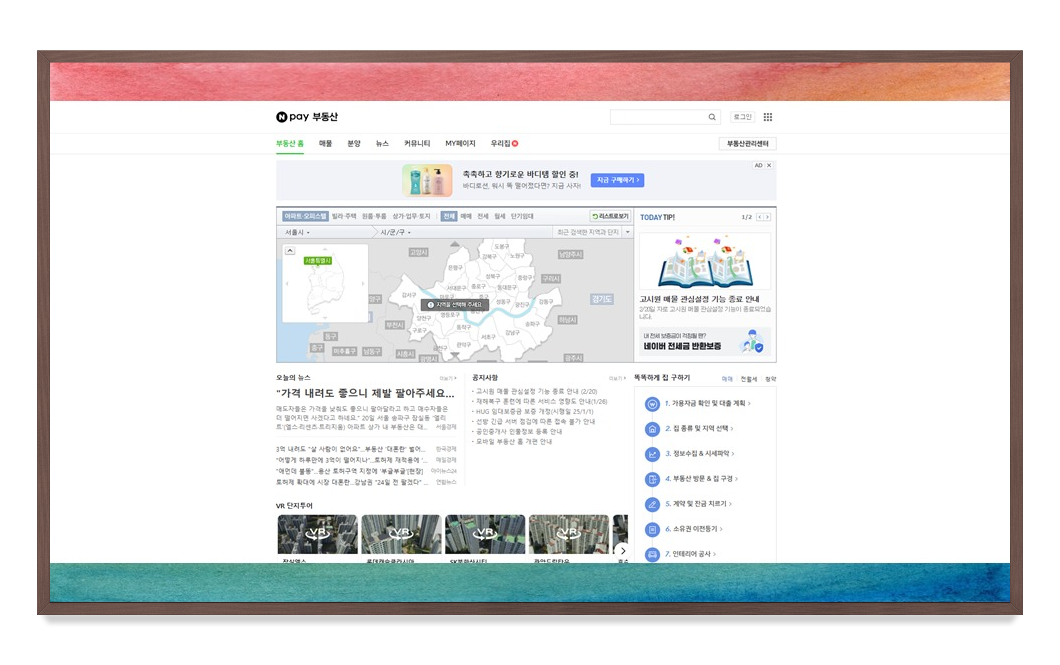Click the house icon for step 2
This screenshot has height=665, width=1060.
click(x=652, y=429)
